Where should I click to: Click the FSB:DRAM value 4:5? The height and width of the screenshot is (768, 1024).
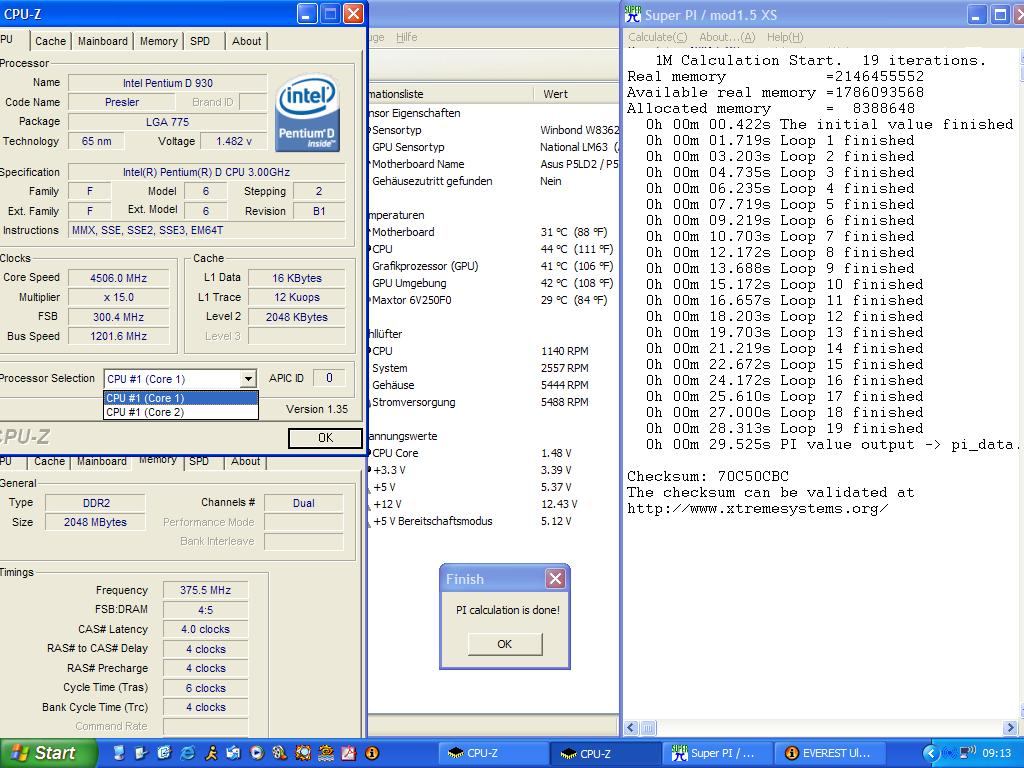pyautogui.click(x=205, y=610)
